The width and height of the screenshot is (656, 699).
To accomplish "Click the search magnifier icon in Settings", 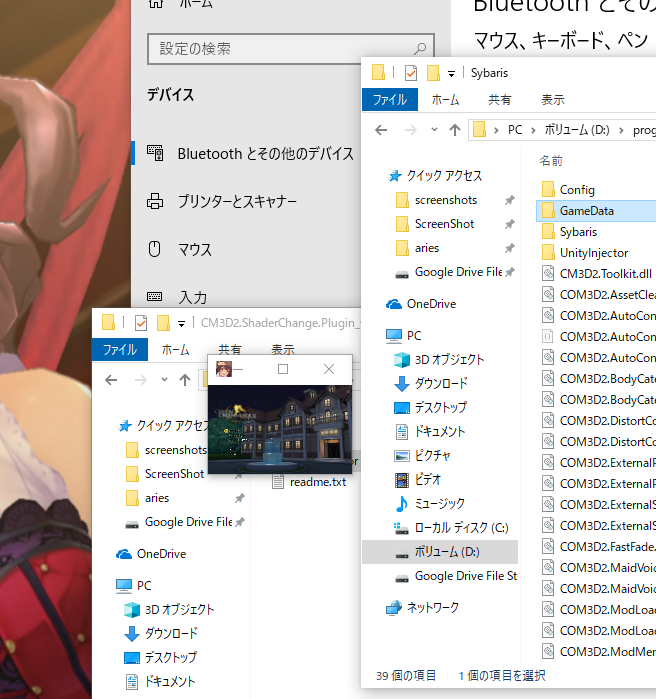I will [419, 48].
